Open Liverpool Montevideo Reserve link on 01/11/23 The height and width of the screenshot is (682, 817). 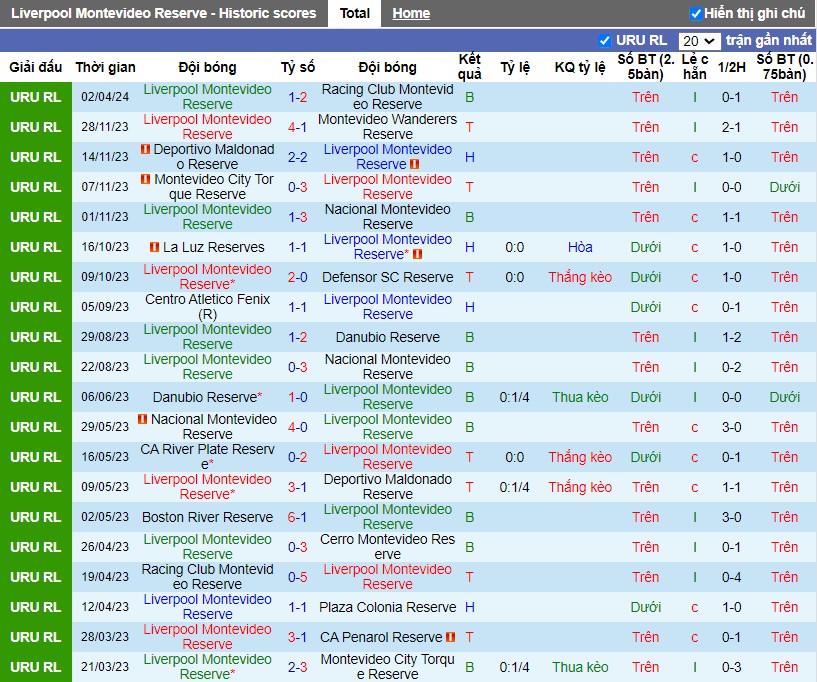(207, 217)
